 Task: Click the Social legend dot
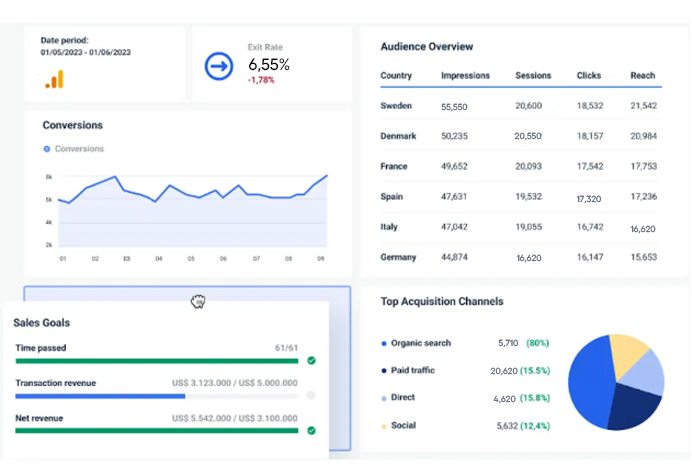pyautogui.click(x=384, y=426)
